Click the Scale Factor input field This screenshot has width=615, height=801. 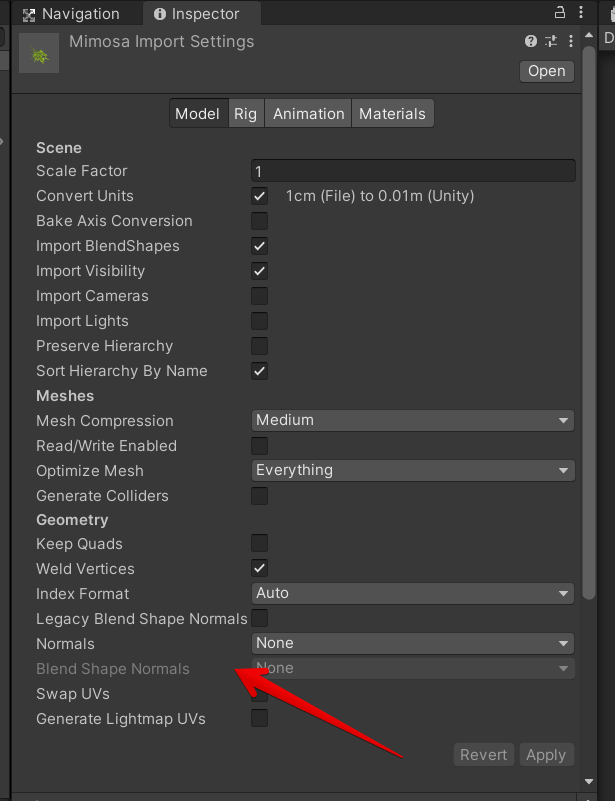[x=412, y=171]
